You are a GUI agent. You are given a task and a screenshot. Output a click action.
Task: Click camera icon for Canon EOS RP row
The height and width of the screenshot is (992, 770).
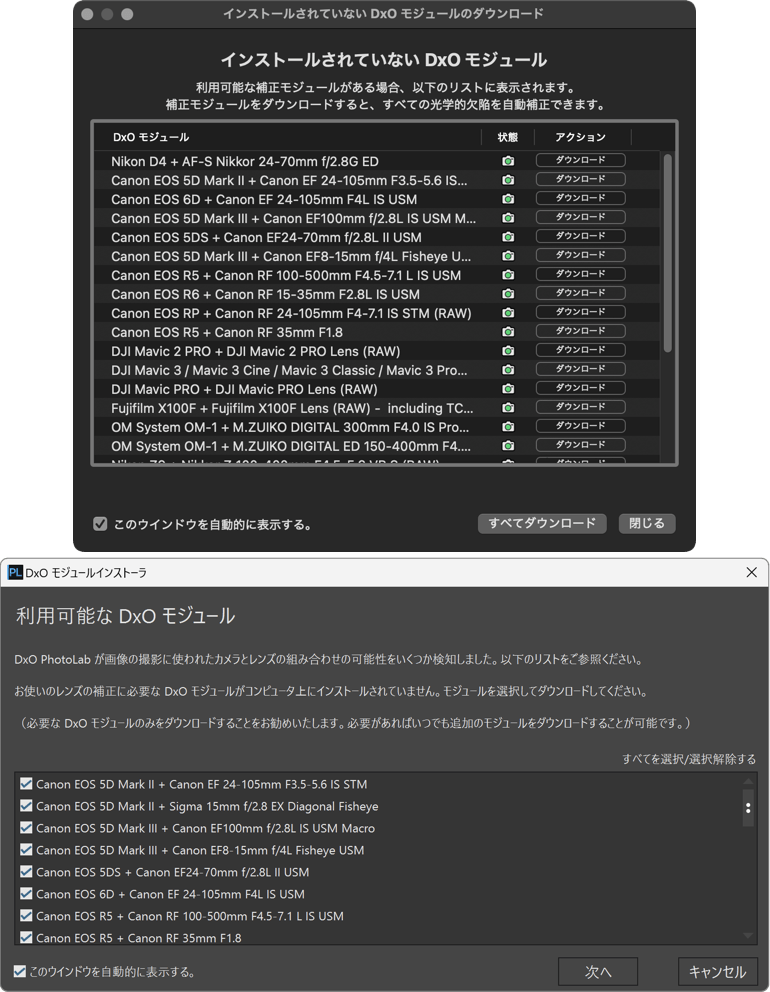pyautogui.click(x=507, y=313)
